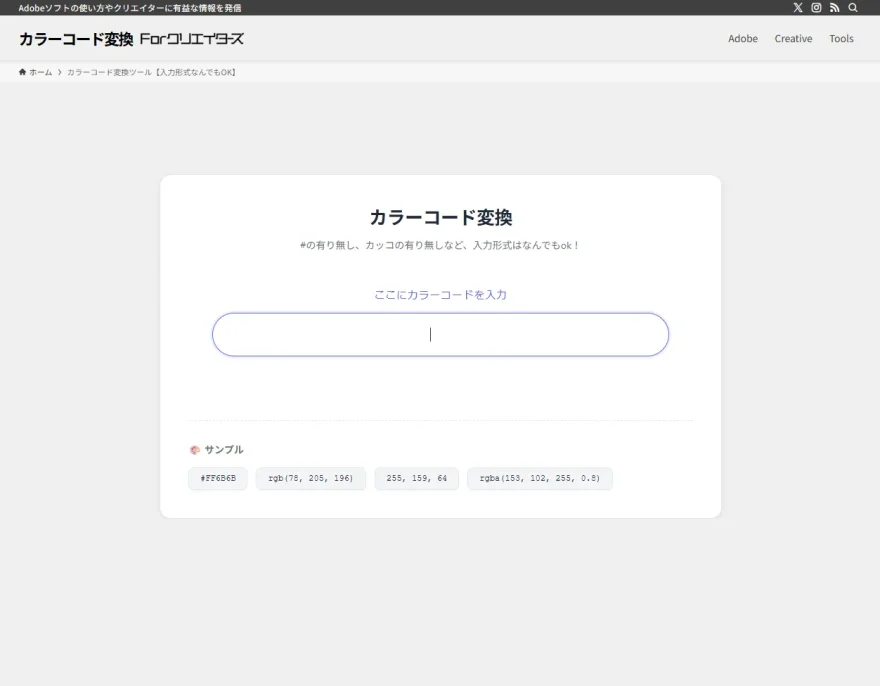This screenshot has height=686, width=880.
Task: Click the ホーム breadcrumb link
Action: tap(39, 71)
